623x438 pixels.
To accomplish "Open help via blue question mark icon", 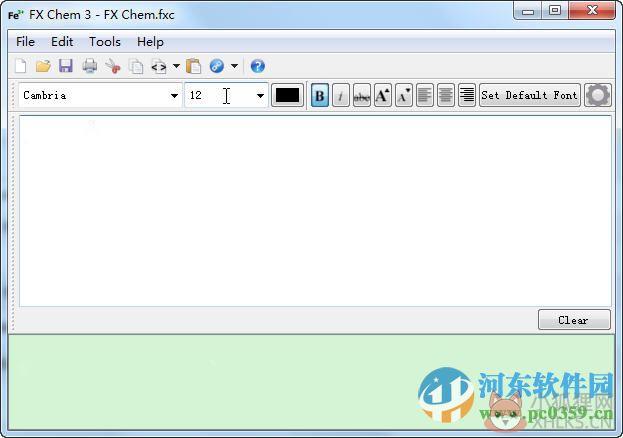I will pyautogui.click(x=257, y=66).
